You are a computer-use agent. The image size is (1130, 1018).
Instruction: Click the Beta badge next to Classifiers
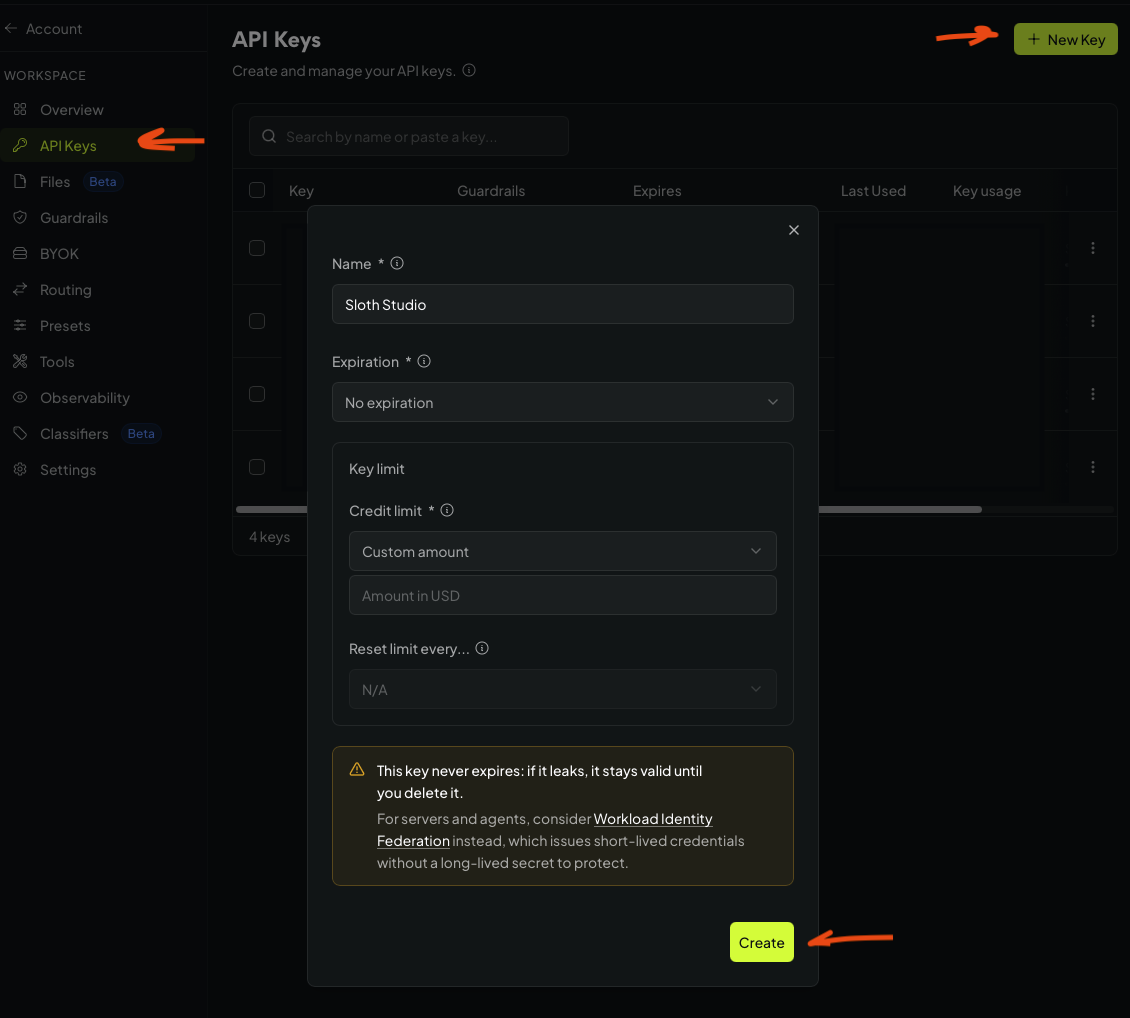pyautogui.click(x=141, y=434)
